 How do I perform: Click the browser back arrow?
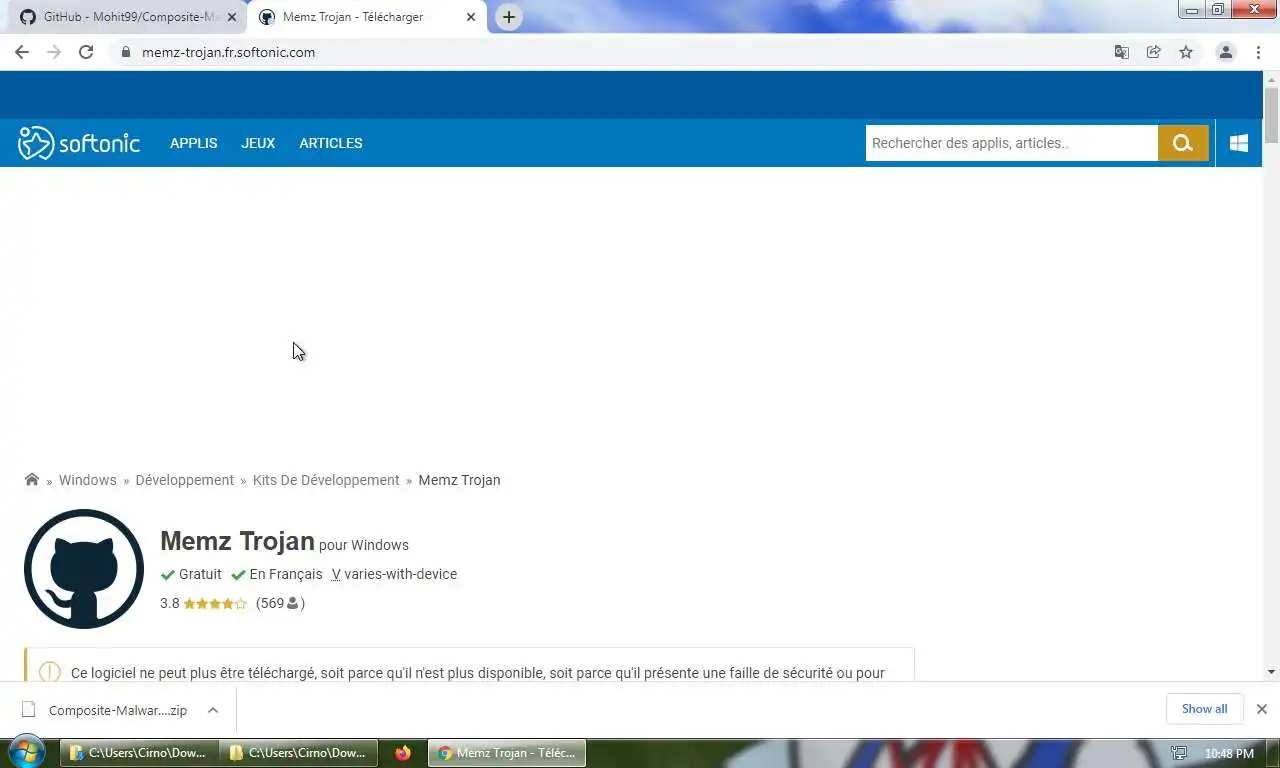tap(22, 52)
